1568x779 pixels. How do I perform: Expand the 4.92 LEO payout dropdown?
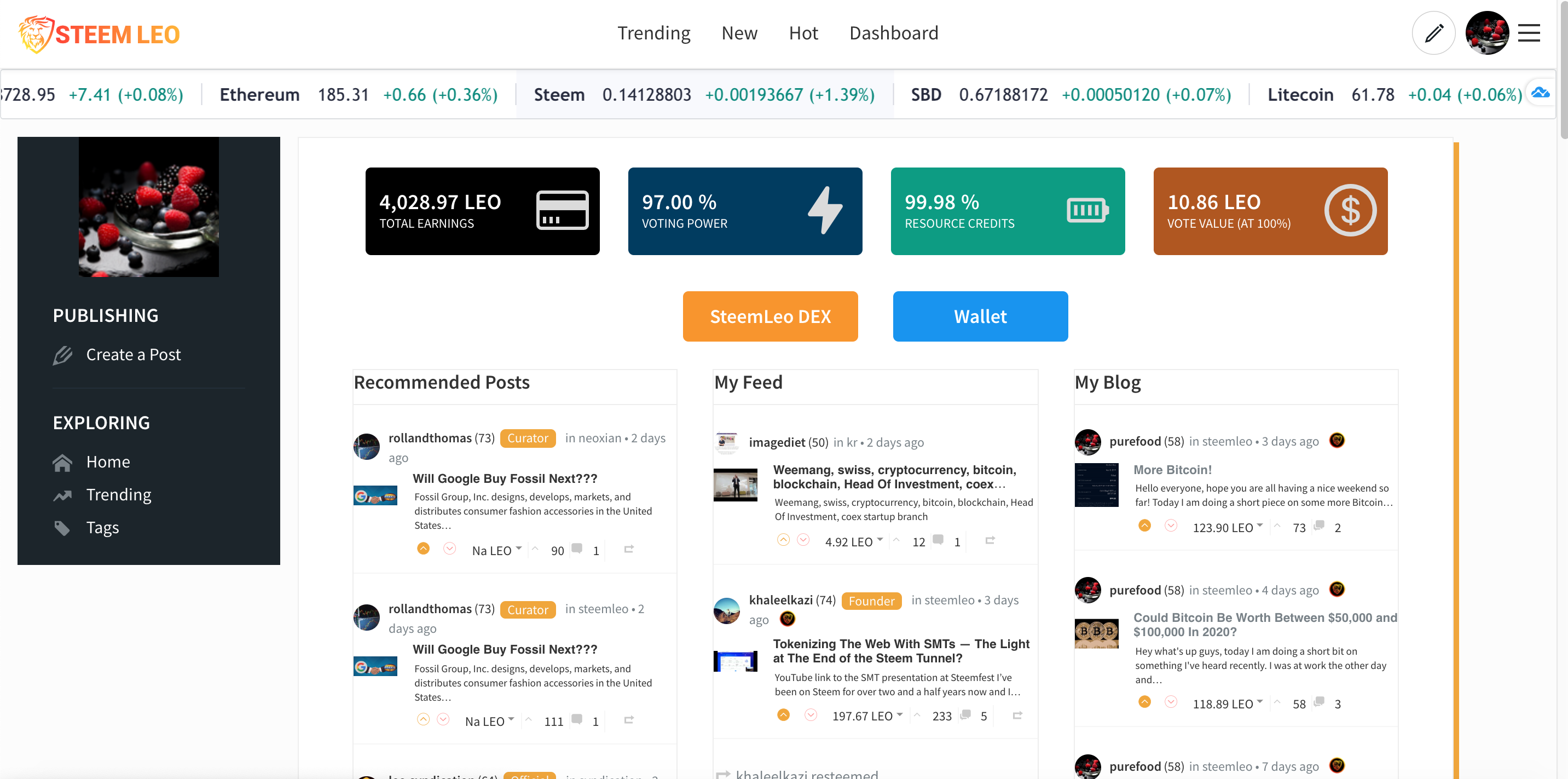click(x=880, y=540)
